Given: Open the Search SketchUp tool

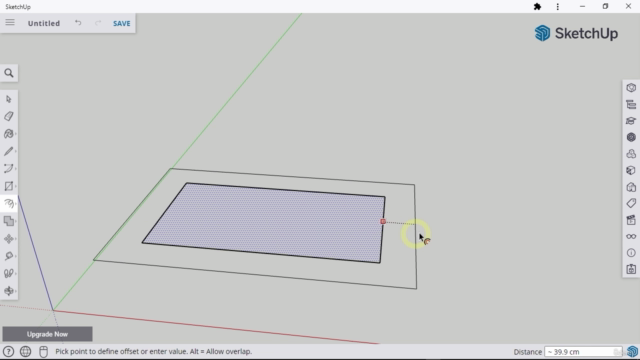Looking at the screenshot, I should 9,73.
